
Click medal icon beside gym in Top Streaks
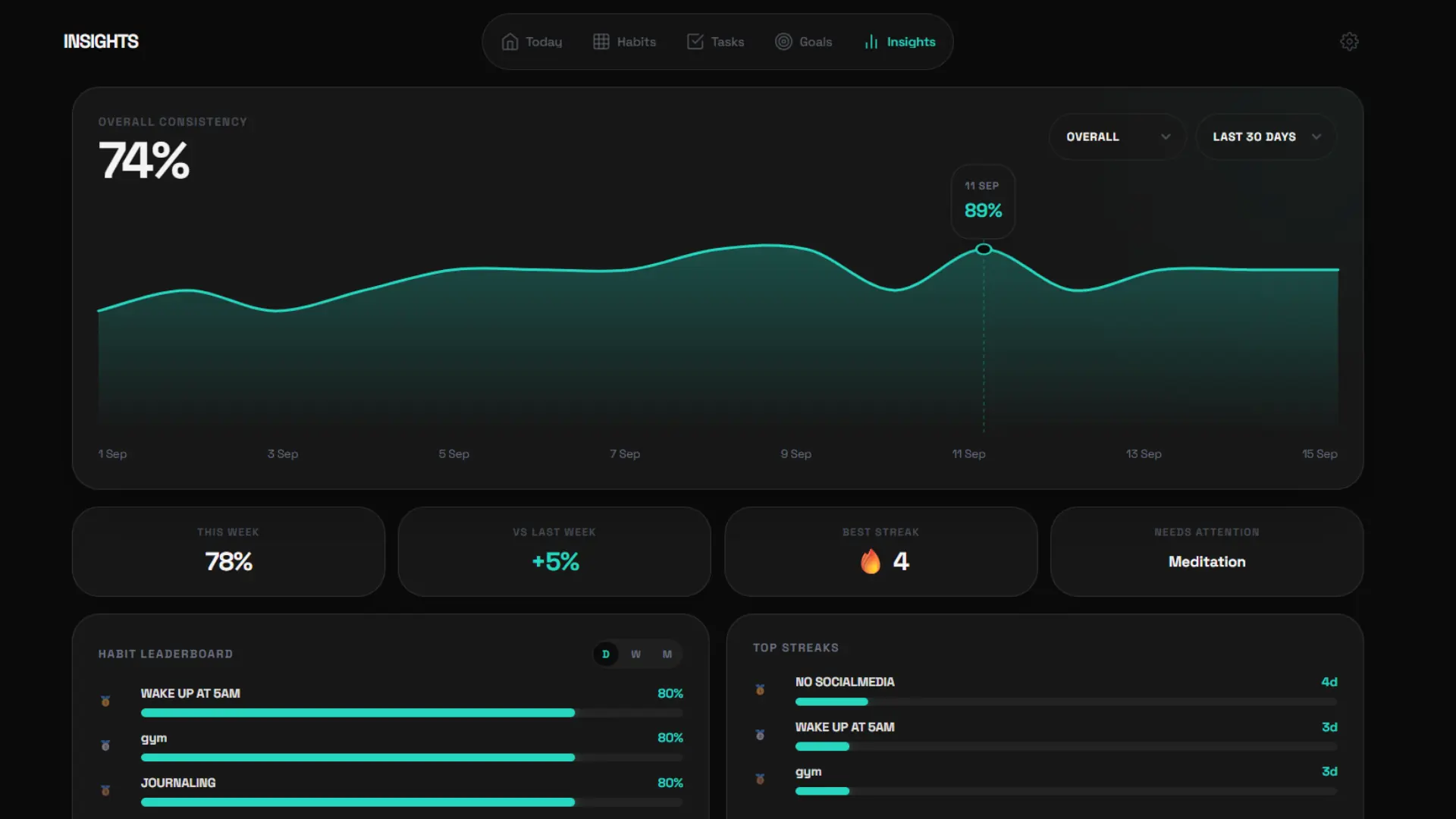(760, 779)
